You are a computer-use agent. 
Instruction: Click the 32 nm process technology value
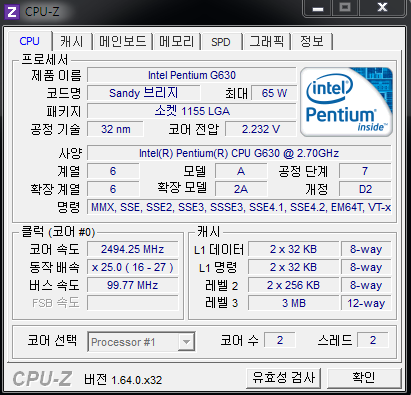pos(115,129)
